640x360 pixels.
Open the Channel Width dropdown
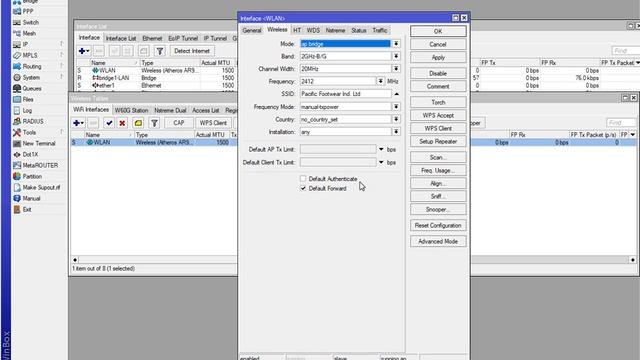(396, 69)
